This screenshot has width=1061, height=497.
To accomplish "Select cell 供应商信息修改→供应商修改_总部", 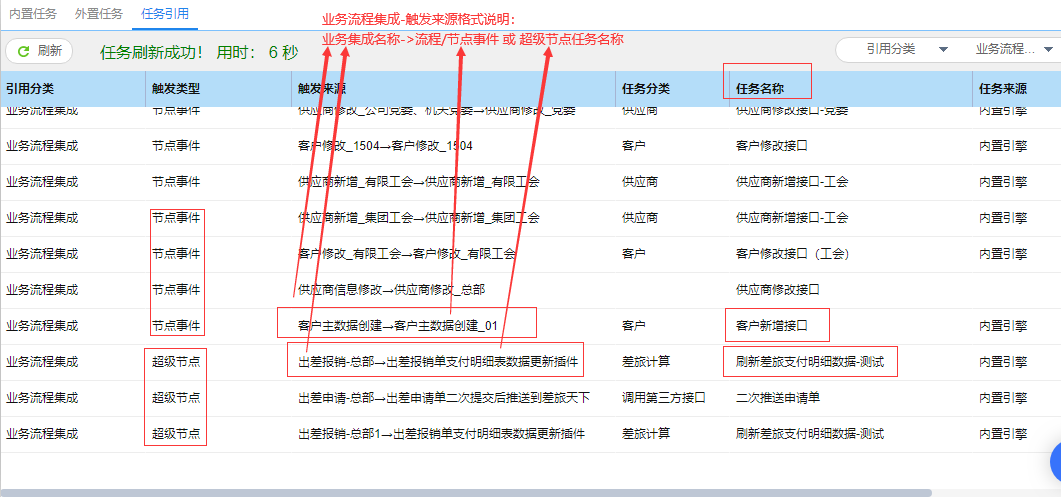I will (x=391, y=290).
